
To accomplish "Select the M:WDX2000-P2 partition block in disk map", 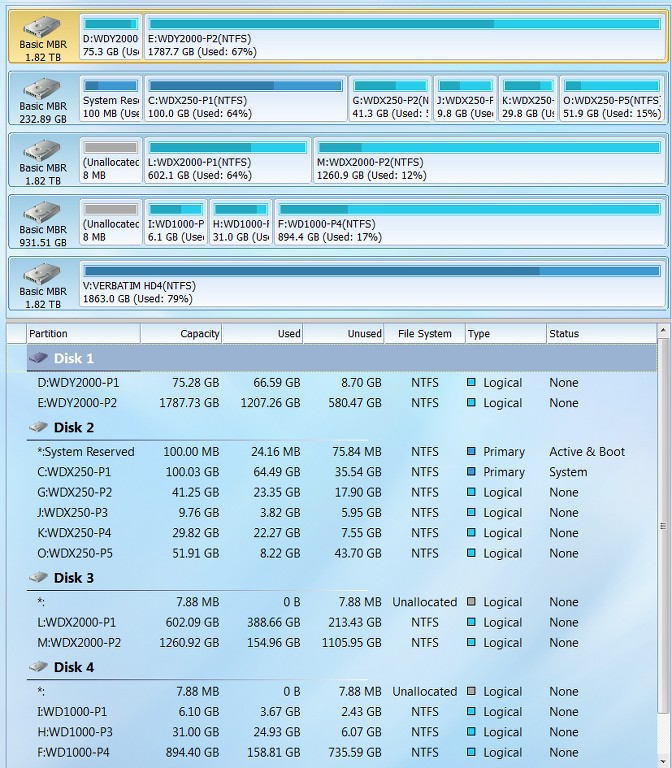I will coord(489,160).
